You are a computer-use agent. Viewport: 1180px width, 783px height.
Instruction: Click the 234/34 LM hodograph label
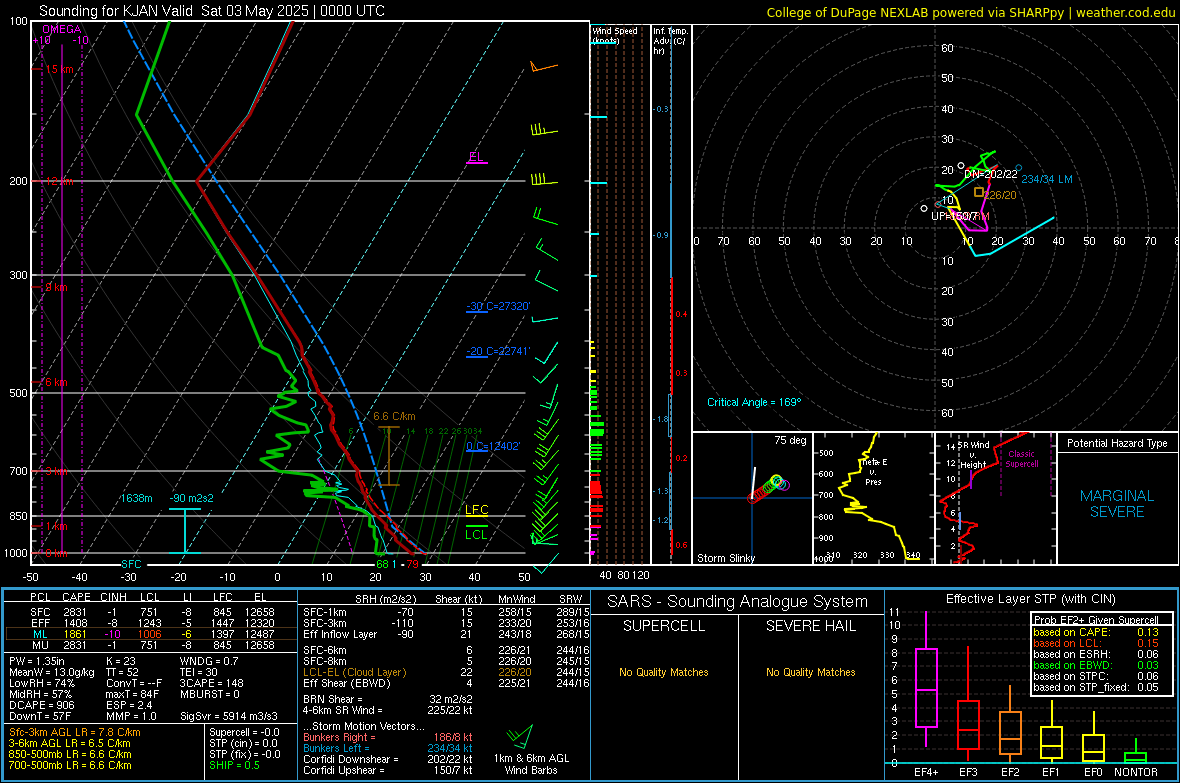(1047, 179)
